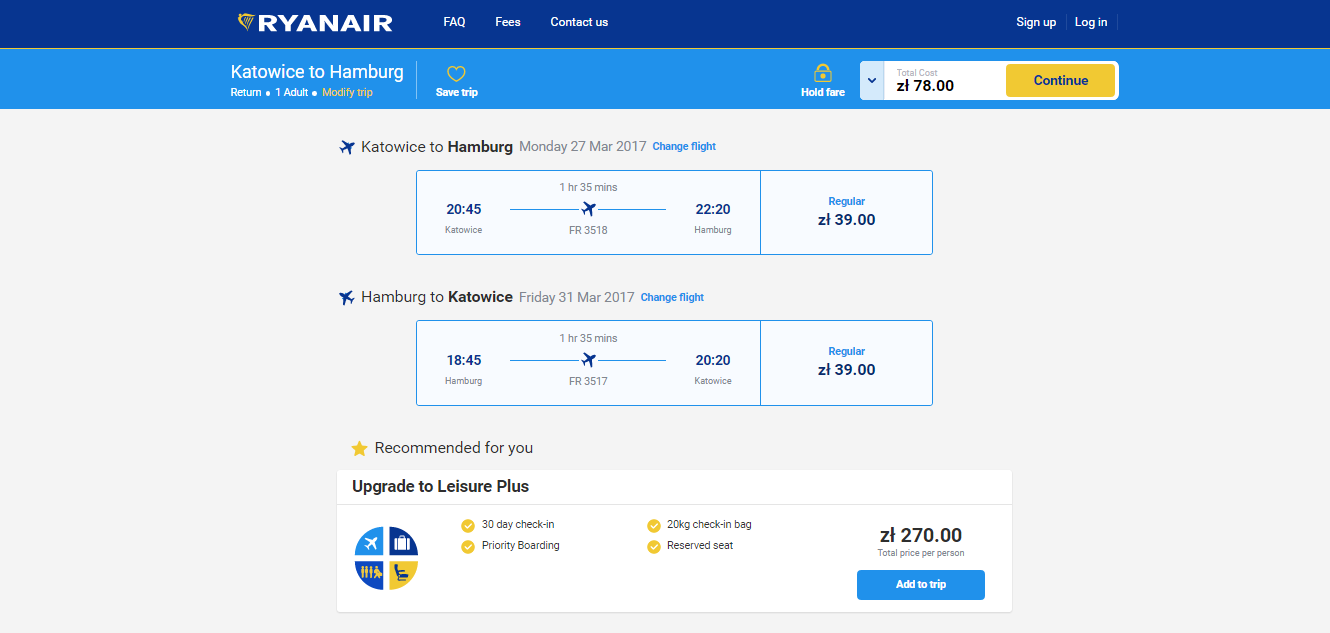Screen dimensions: 1330x633
Task: Select the Regular zł 39.00 fare for FR 3517
Action: coord(846,363)
